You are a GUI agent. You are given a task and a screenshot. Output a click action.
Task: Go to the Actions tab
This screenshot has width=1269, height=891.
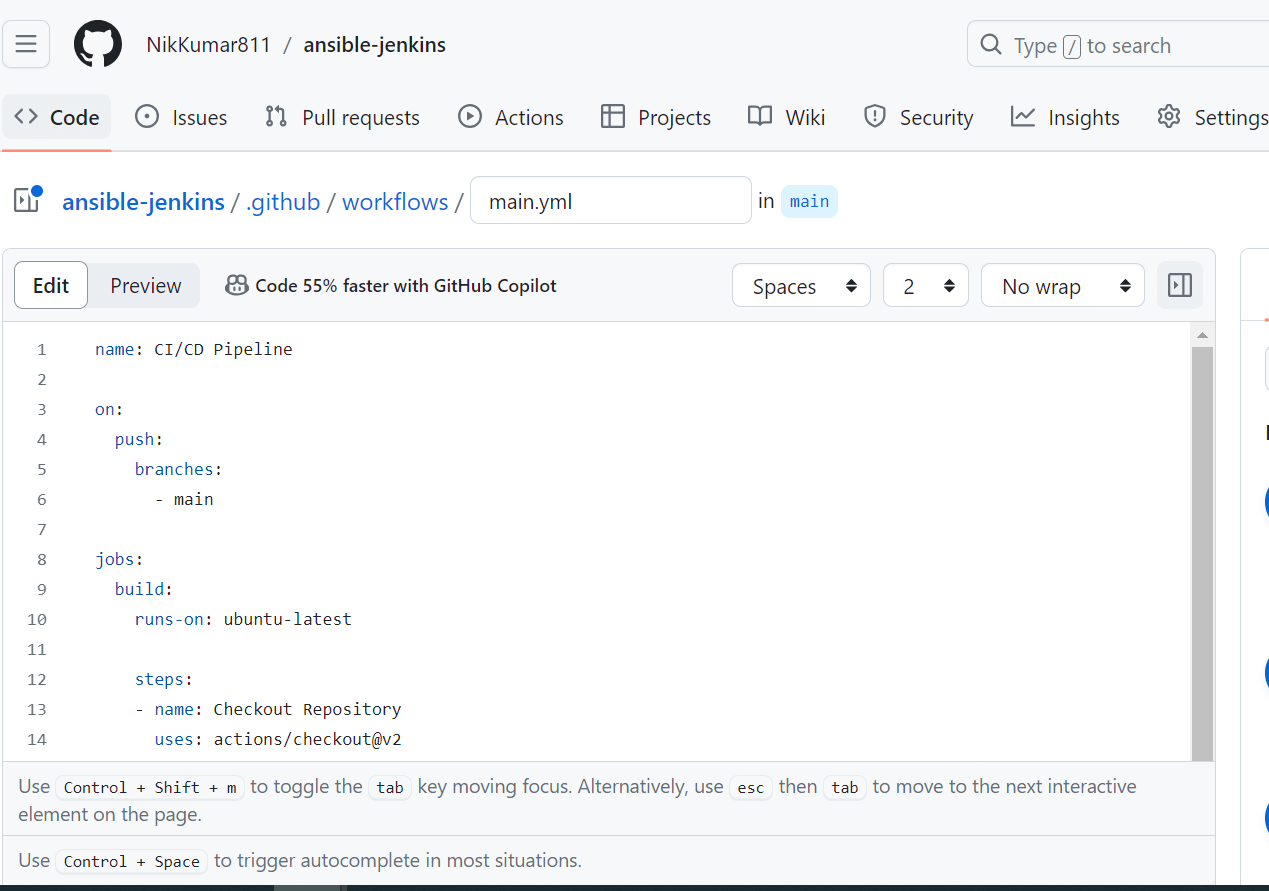[511, 117]
